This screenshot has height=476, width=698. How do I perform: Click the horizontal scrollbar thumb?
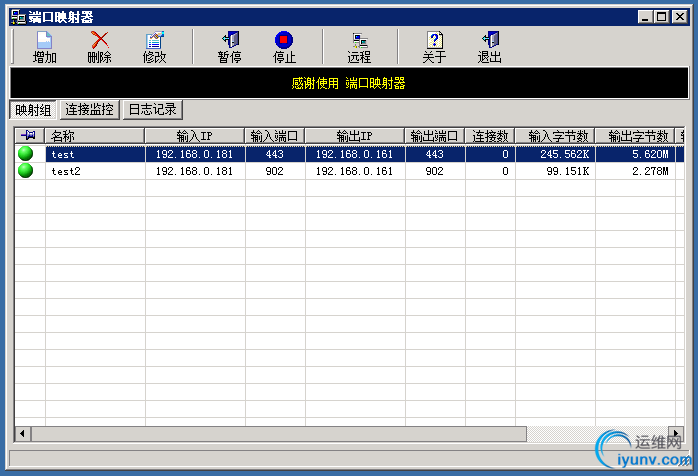click(x=279, y=434)
